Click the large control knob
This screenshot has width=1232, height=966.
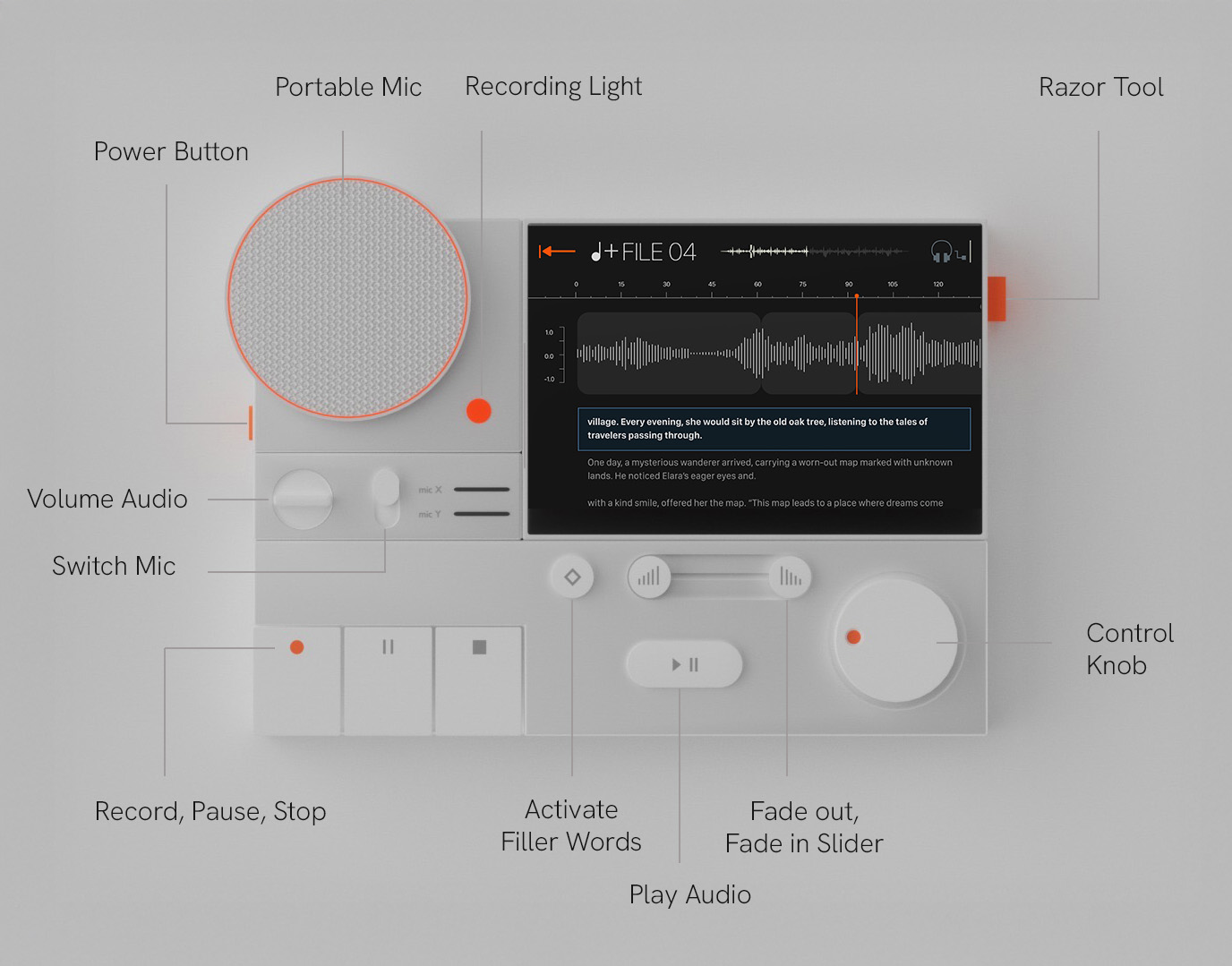896,640
